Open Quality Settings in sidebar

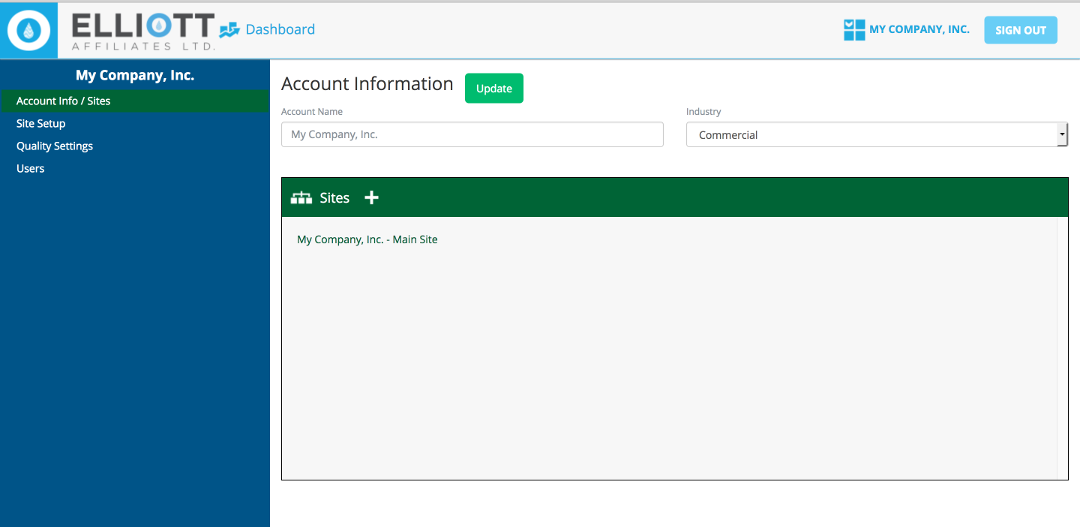55,146
